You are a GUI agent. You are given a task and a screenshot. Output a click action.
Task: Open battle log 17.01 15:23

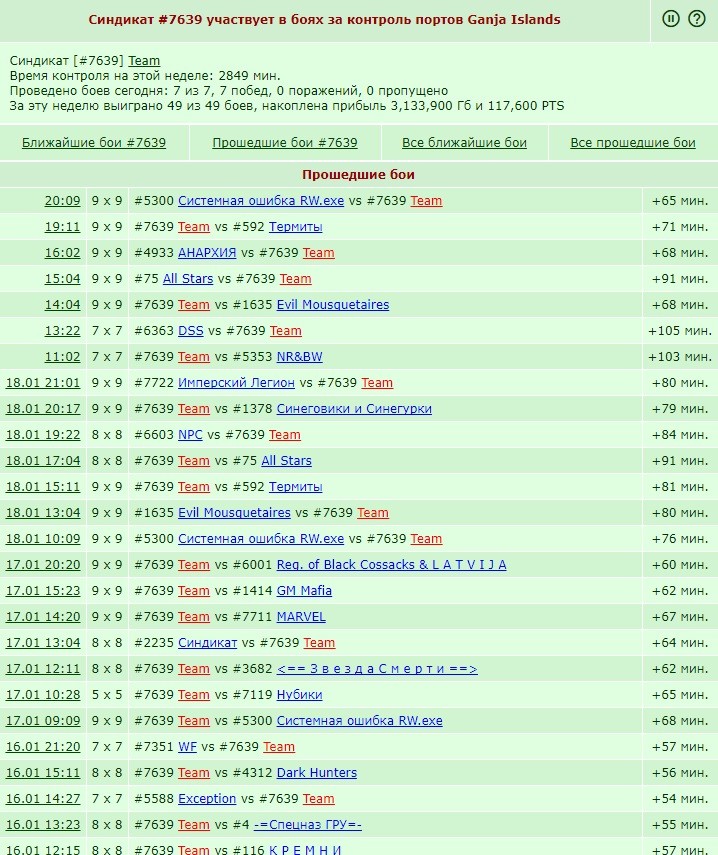click(43, 591)
